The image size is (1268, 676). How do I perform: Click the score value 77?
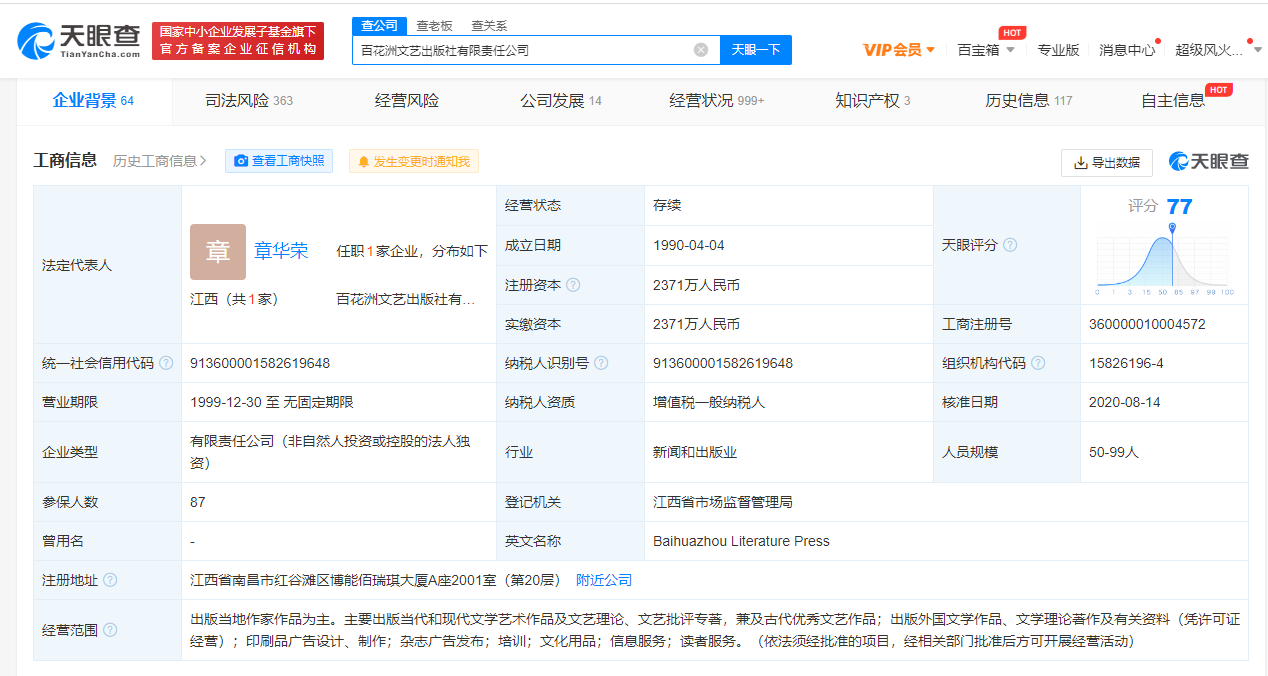pyautogui.click(x=1180, y=206)
